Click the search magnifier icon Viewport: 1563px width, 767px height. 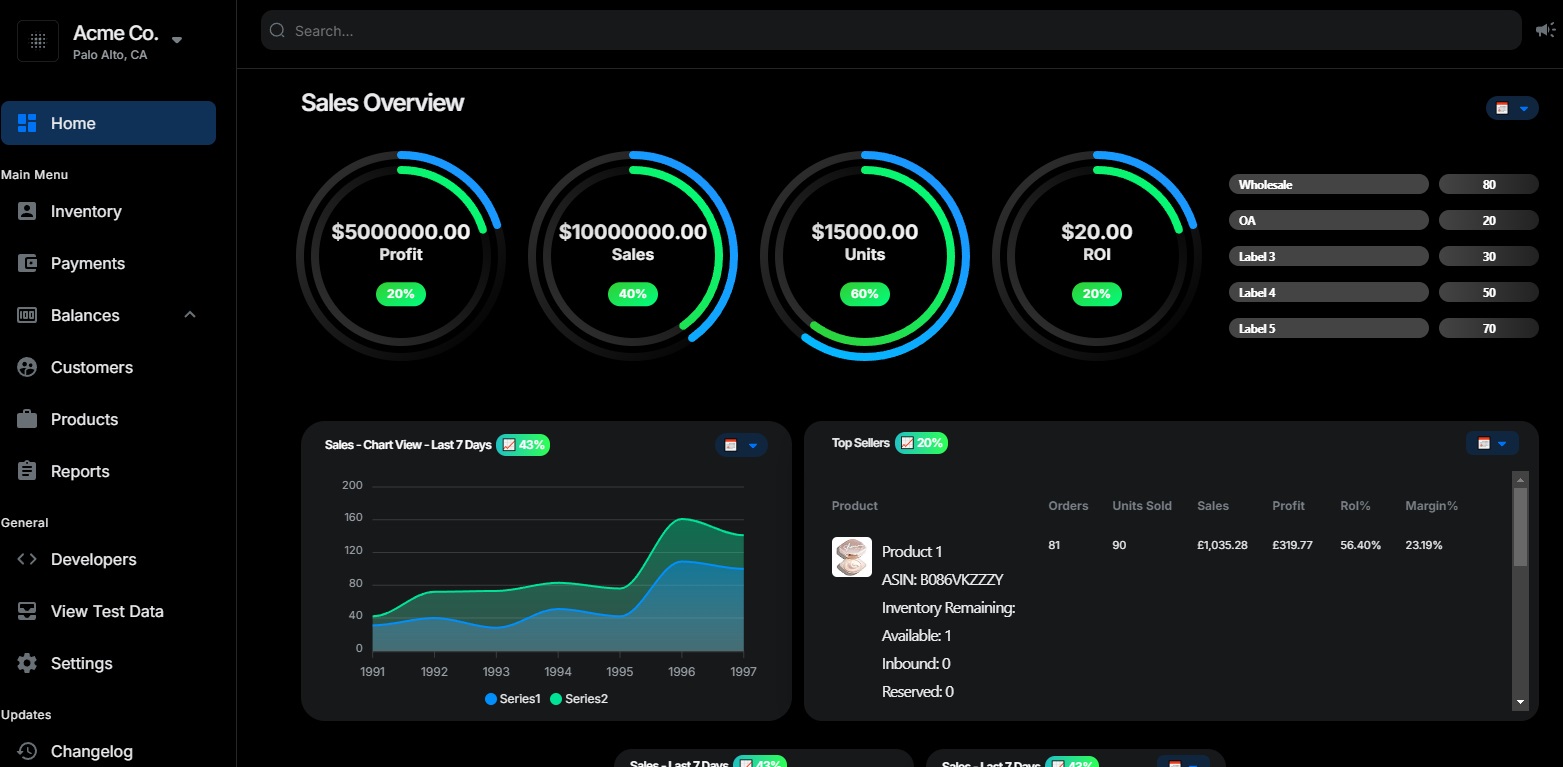[277, 31]
